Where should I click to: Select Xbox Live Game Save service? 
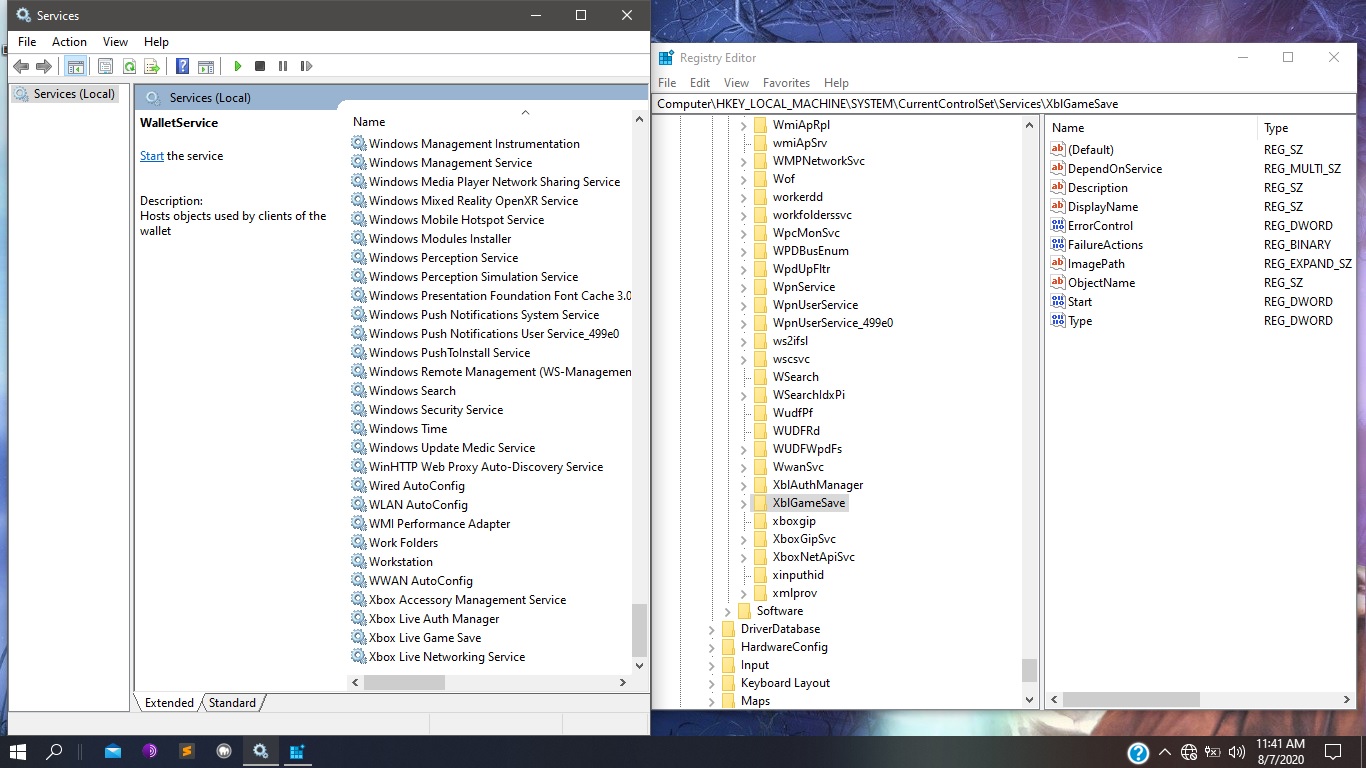click(x=425, y=638)
